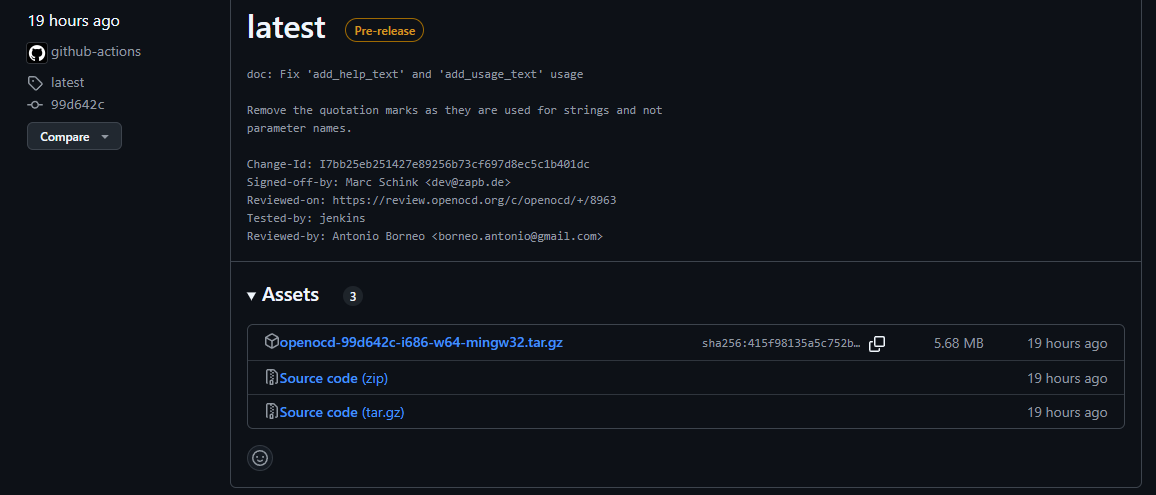
Task: Open commit 99d642c link
Action: 77,105
